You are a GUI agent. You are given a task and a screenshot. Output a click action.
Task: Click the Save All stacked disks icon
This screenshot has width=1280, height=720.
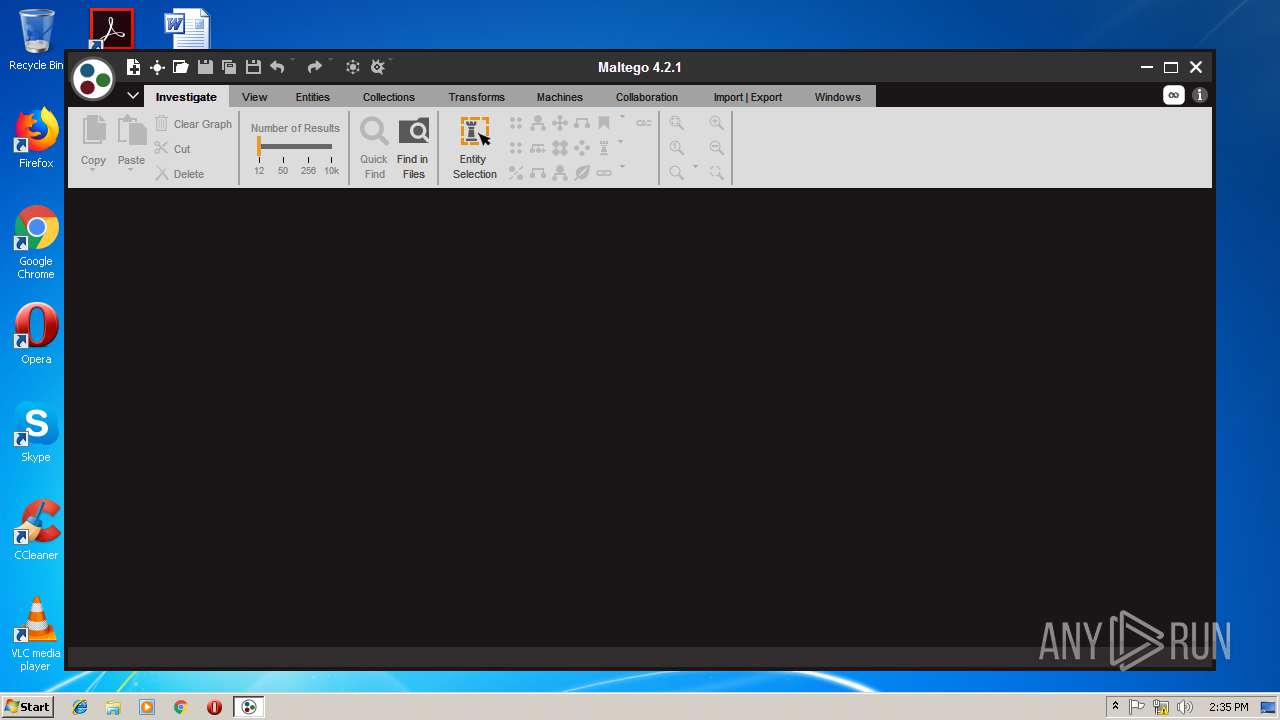(x=229, y=67)
